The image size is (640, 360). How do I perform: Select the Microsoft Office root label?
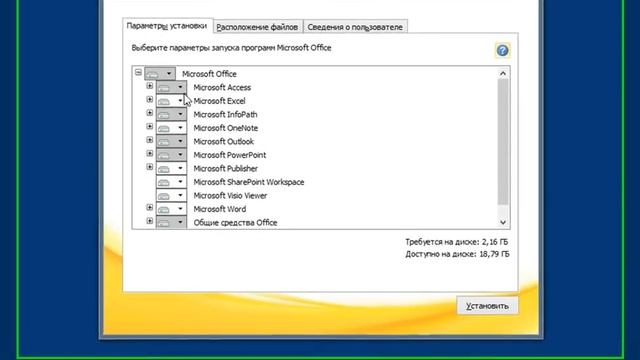point(209,74)
